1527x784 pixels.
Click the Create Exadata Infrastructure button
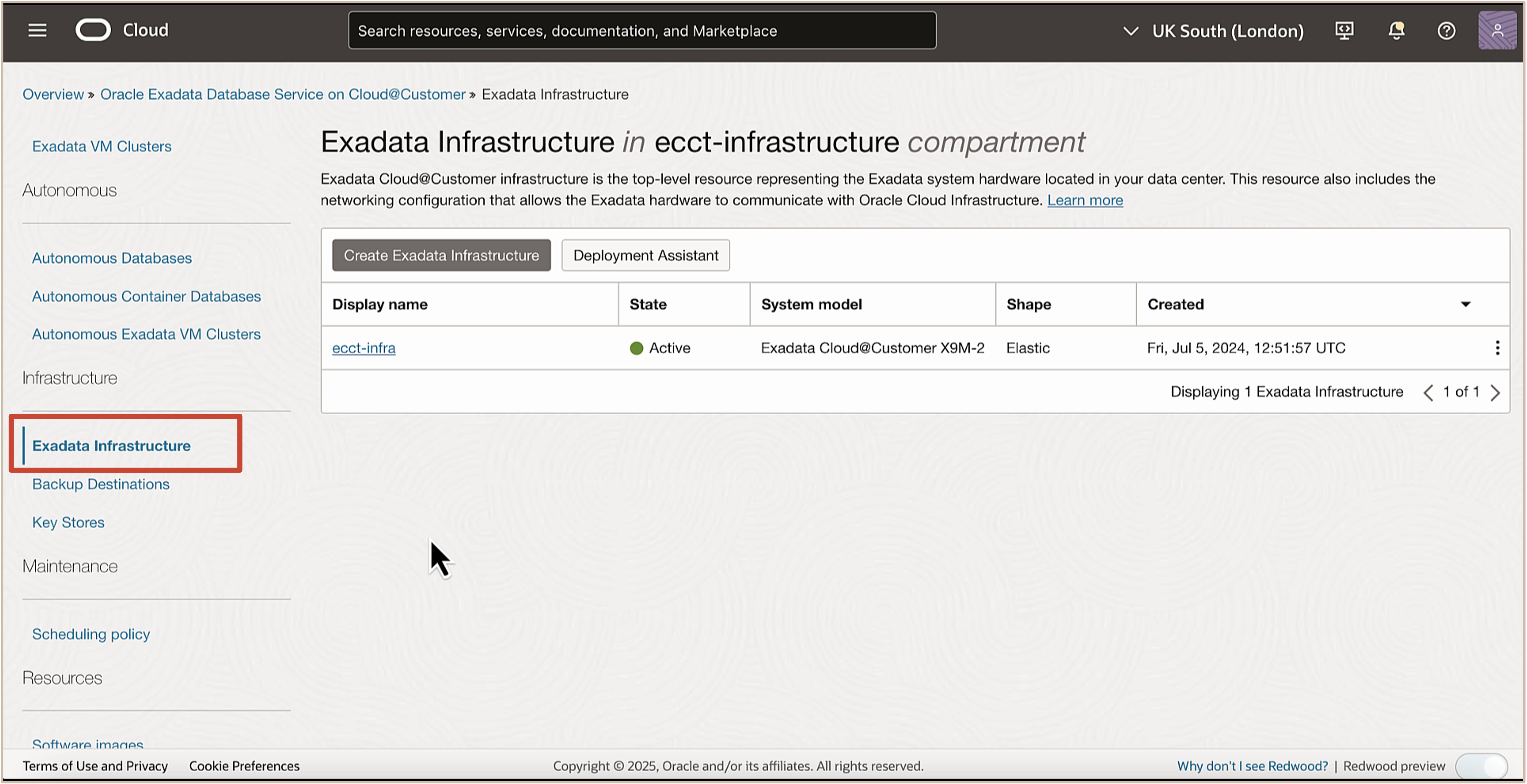point(441,255)
